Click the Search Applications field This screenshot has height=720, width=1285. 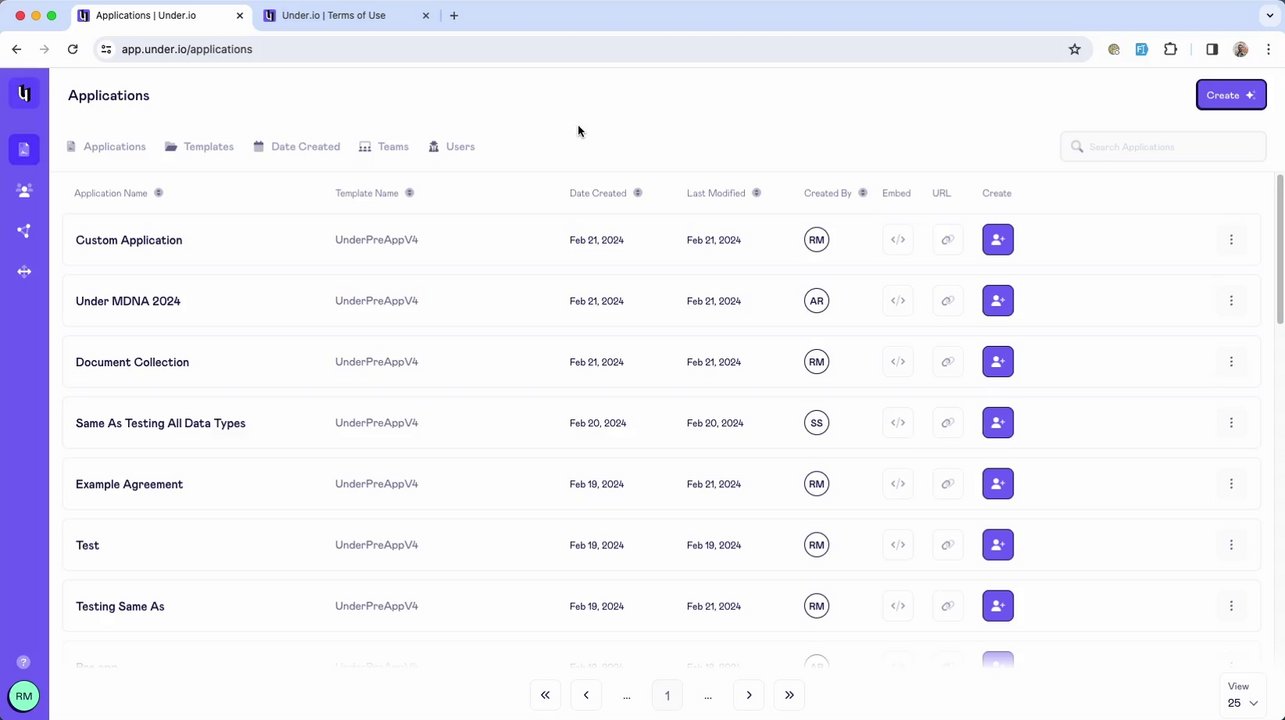point(1163,147)
